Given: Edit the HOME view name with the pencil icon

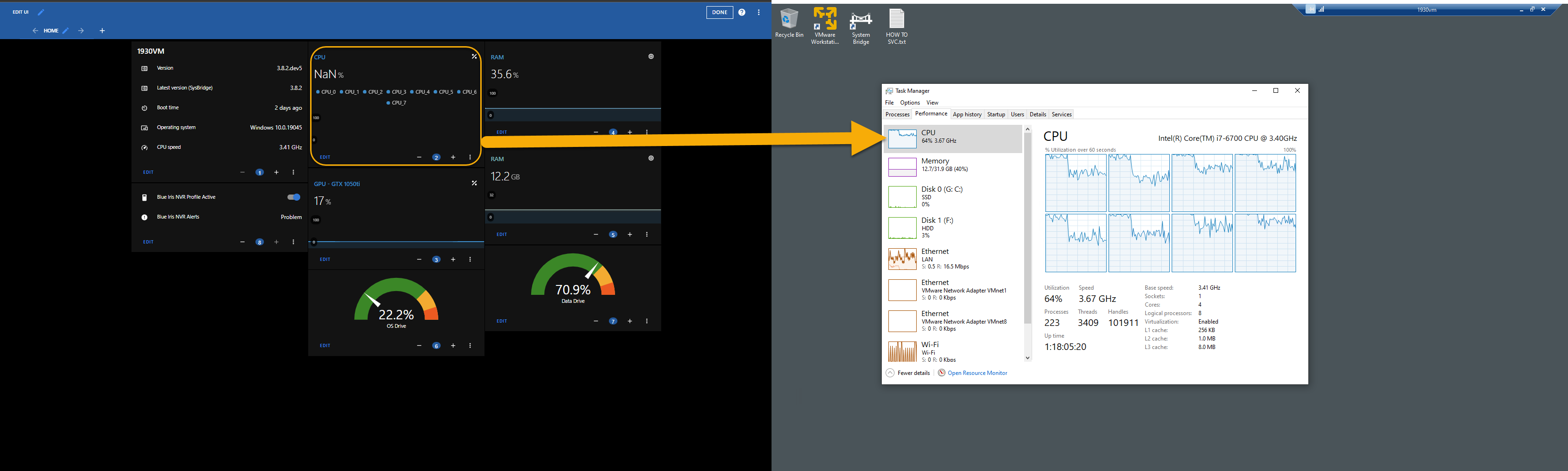Looking at the screenshot, I should [65, 30].
